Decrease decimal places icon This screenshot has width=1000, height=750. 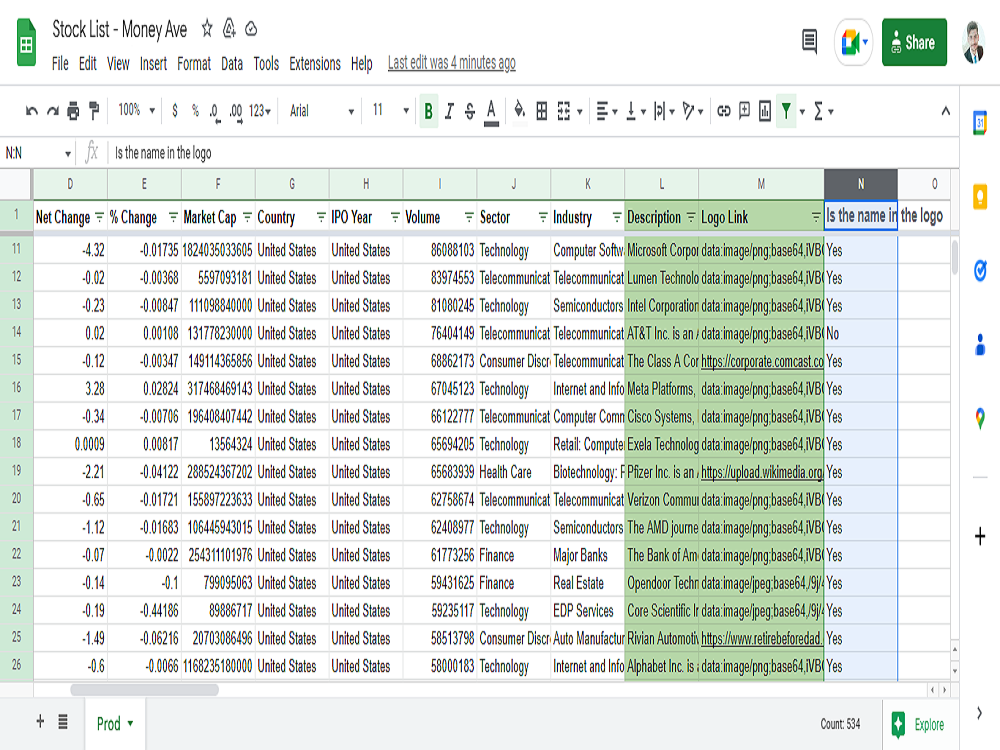click(x=214, y=112)
